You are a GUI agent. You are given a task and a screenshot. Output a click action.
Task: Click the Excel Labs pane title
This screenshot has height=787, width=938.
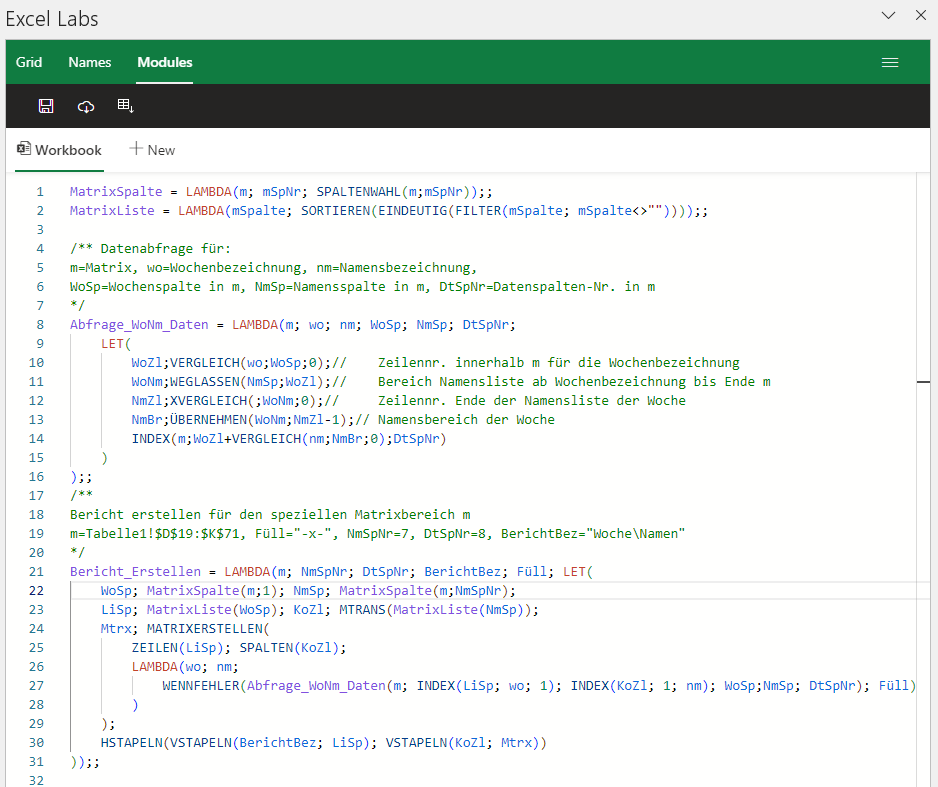[52, 19]
